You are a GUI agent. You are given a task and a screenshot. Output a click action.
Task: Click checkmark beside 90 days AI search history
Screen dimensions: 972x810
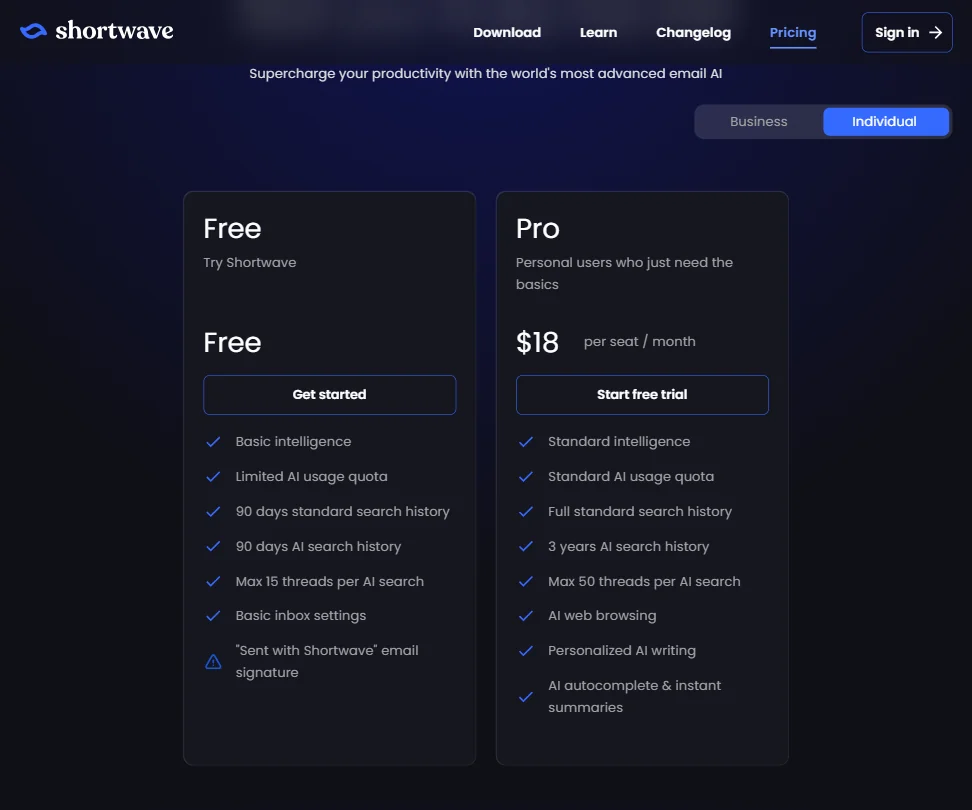point(213,546)
